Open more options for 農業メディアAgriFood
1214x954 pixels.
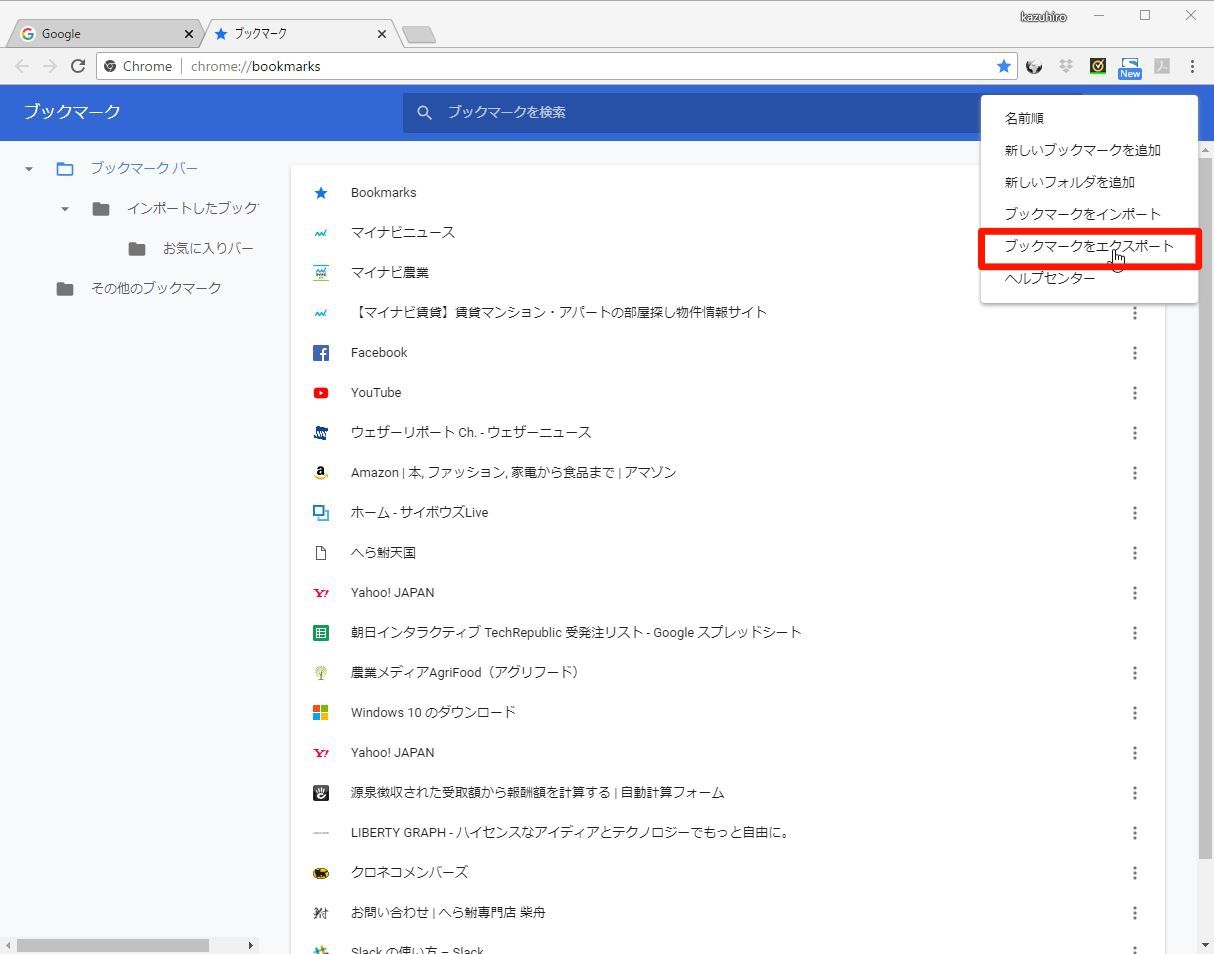coord(1134,673)
